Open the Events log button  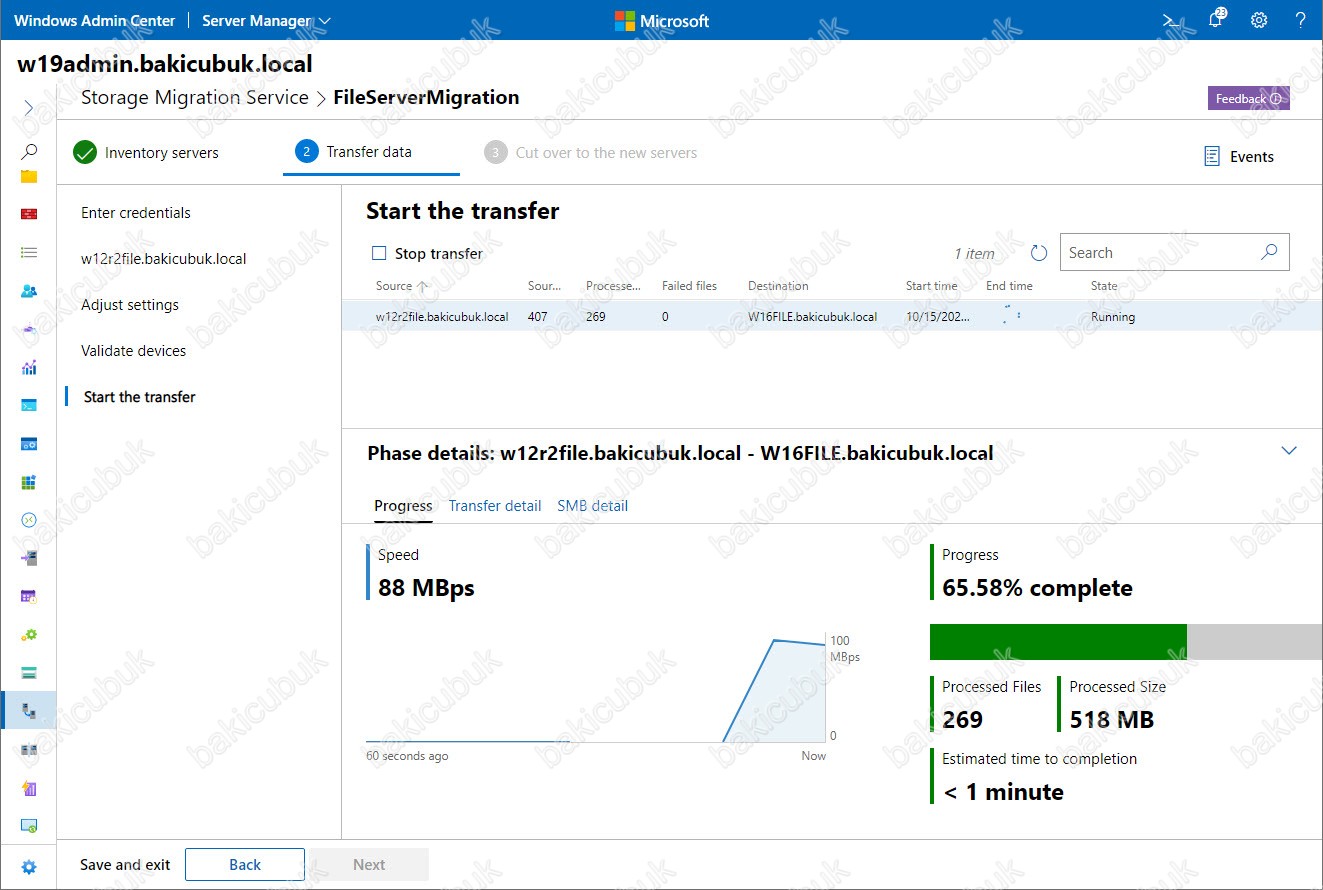(x=1239, y=157)
